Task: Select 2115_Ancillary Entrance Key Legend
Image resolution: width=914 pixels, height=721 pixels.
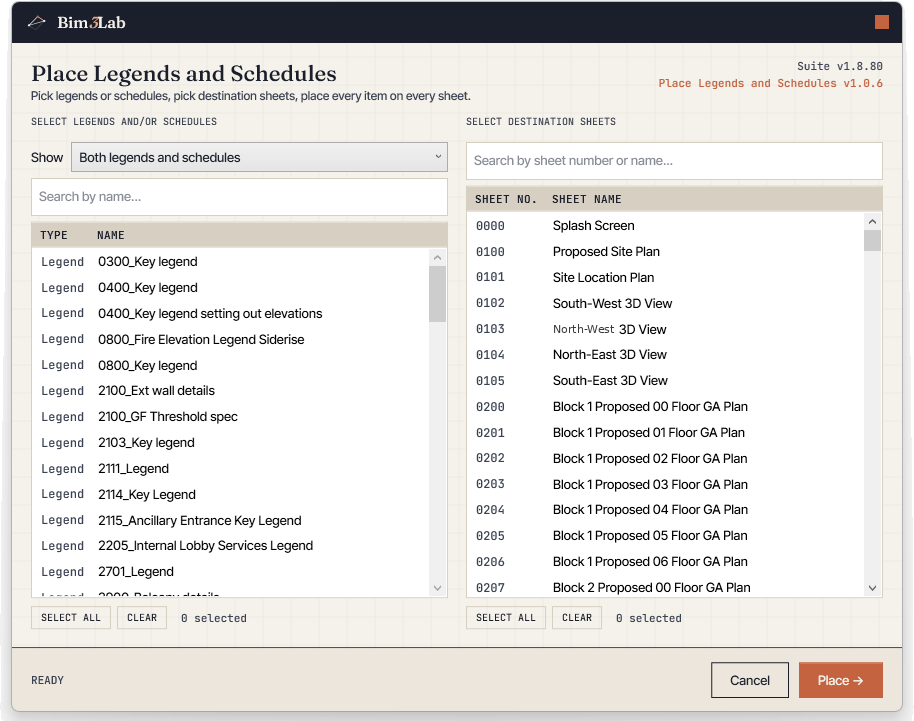Action: (231, 520)
